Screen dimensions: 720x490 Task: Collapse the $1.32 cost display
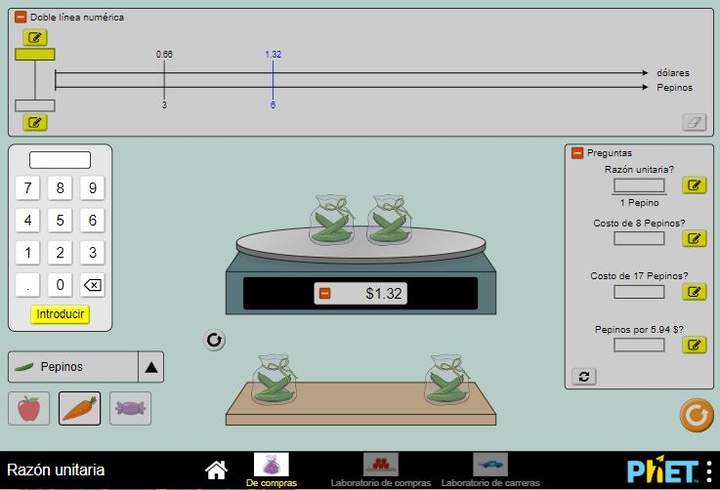324,293
